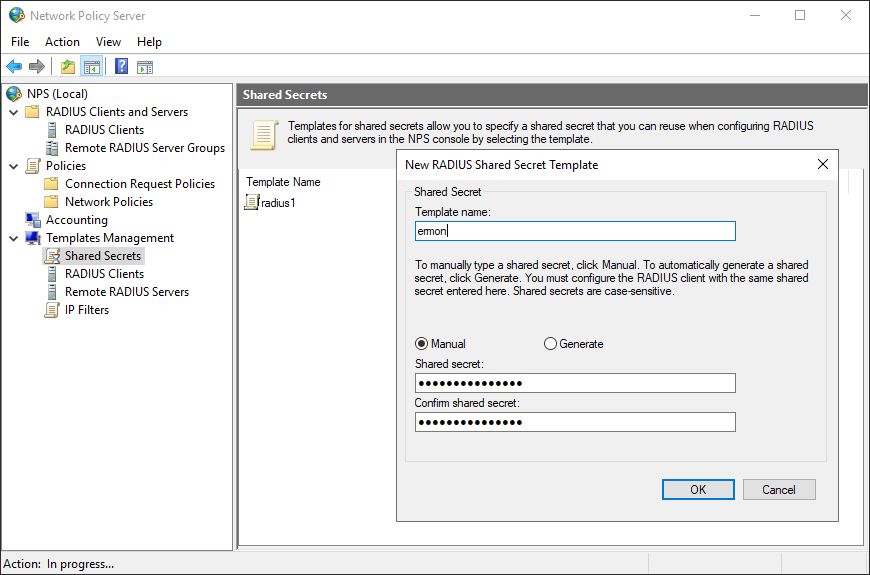This screenshot has height=575, width=870.
Task: Click the Forward arrow toolbar icon
Action: coord(37,67)
